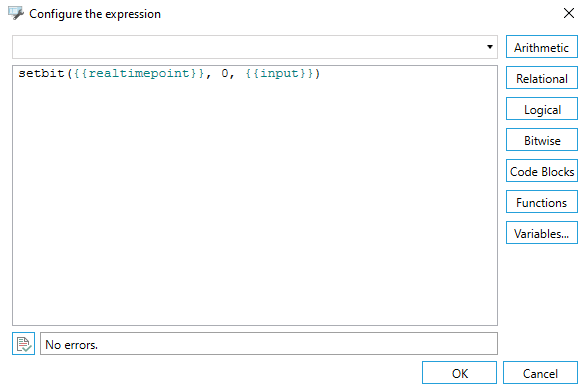Expand the dropdown arrow above the expression
Viewport: 582px width, 388px height.
(490, 47)
